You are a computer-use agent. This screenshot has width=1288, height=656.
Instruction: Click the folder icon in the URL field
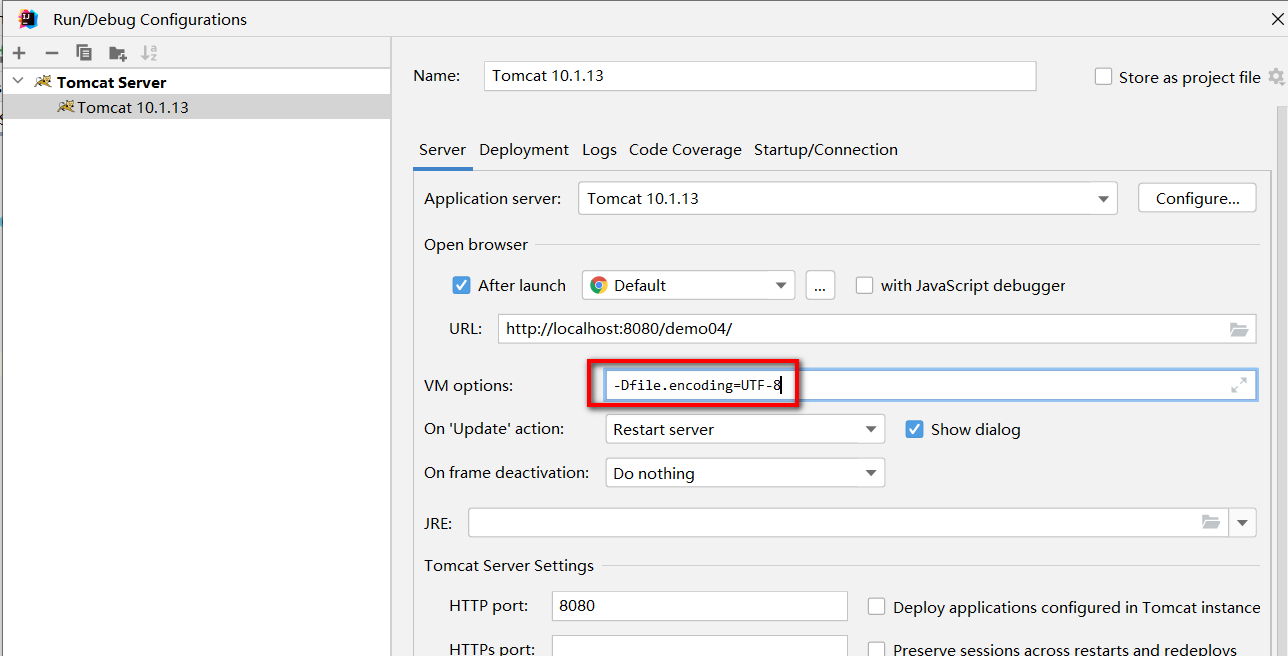(1239, 329)
